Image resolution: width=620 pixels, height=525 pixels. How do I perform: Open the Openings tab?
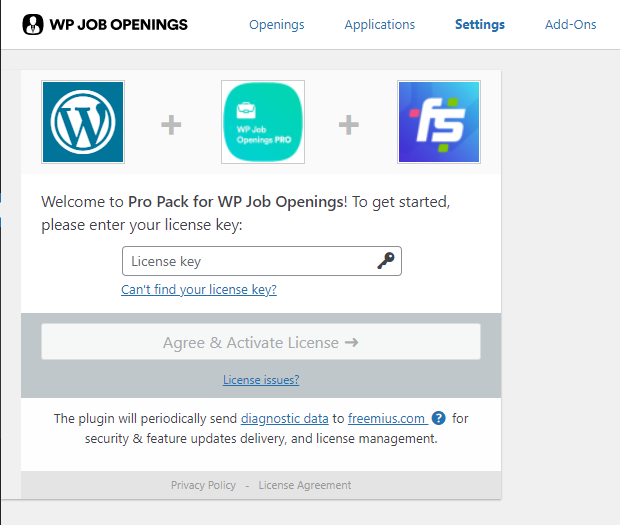point(277,25)
